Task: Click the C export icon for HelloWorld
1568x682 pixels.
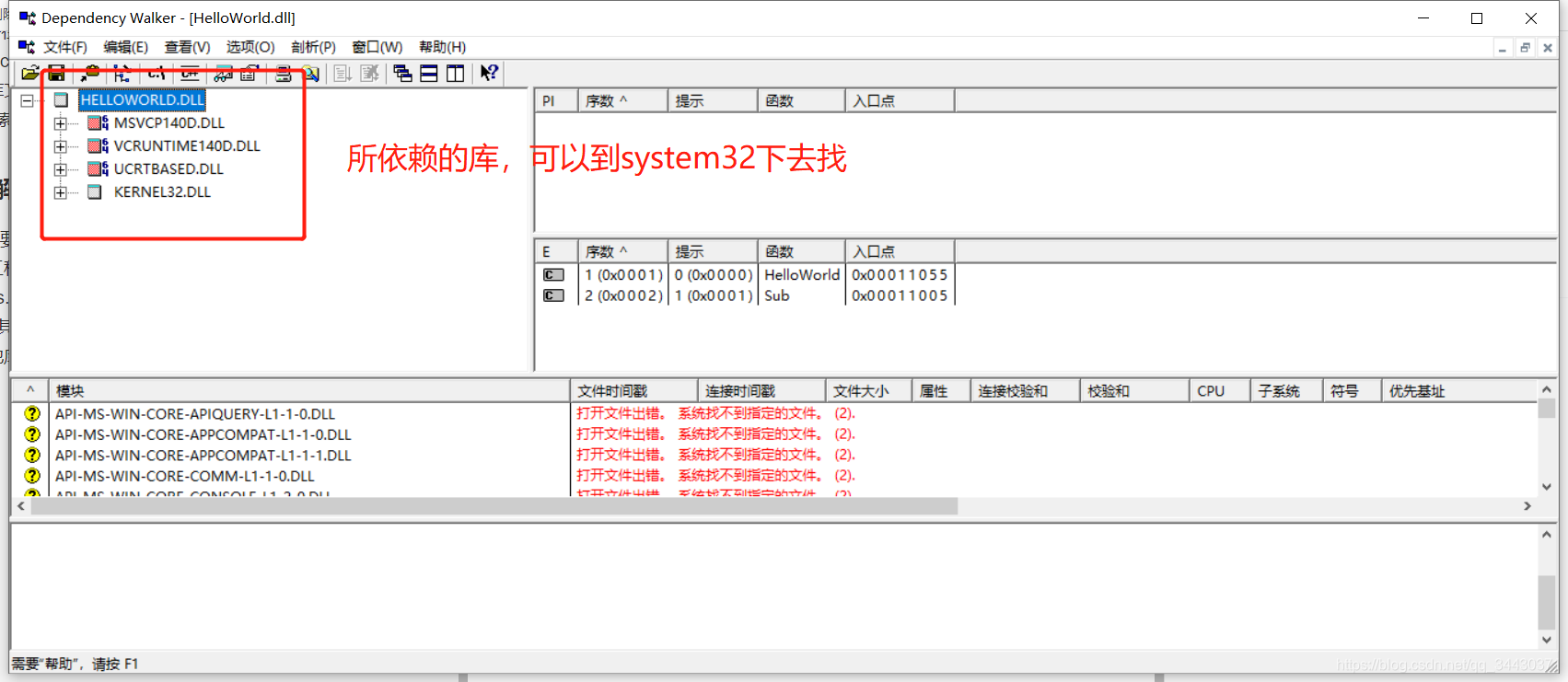Action: click(x=553, y=275)
